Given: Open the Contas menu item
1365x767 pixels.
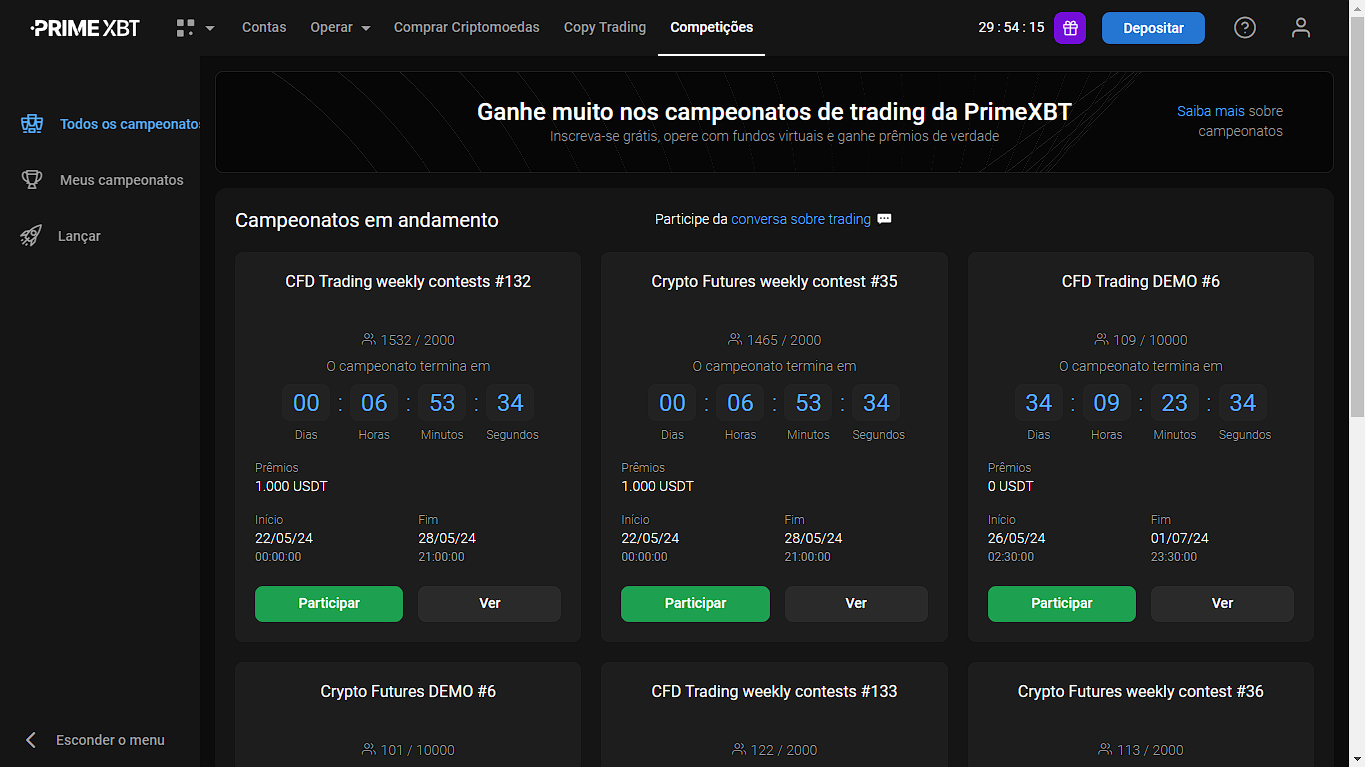Looking at the screenshot, I should tap(264, 28).
